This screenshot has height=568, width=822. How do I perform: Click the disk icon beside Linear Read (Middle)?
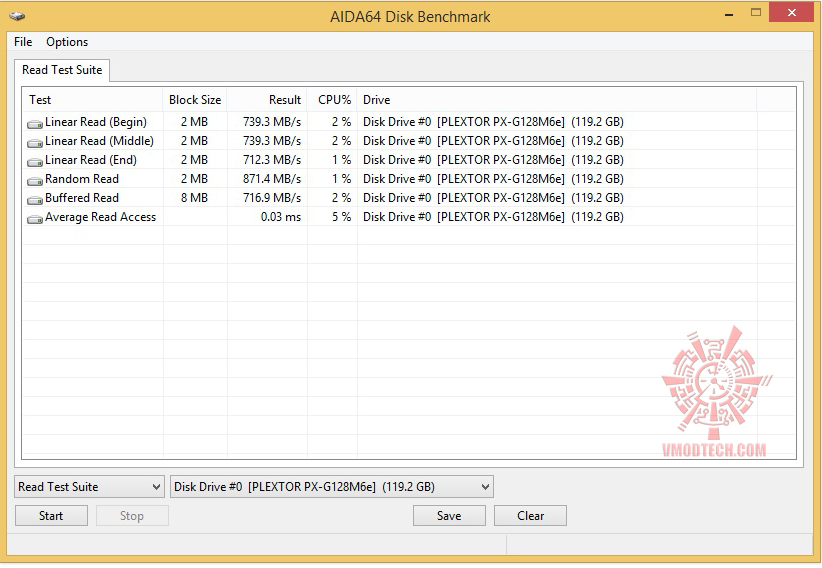click(x=35, y=143)
